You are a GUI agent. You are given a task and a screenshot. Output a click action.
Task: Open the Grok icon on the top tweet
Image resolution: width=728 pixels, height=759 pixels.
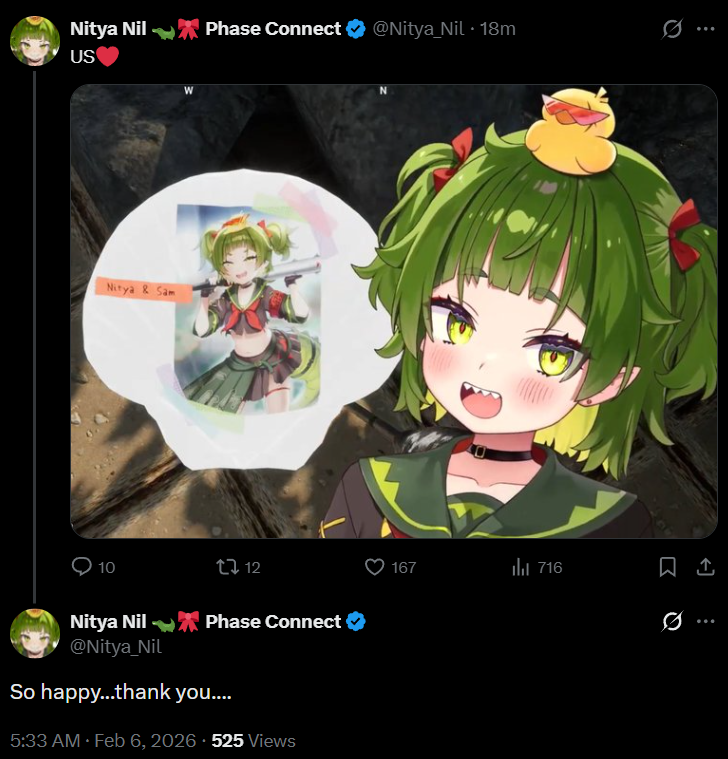point(672,29)
